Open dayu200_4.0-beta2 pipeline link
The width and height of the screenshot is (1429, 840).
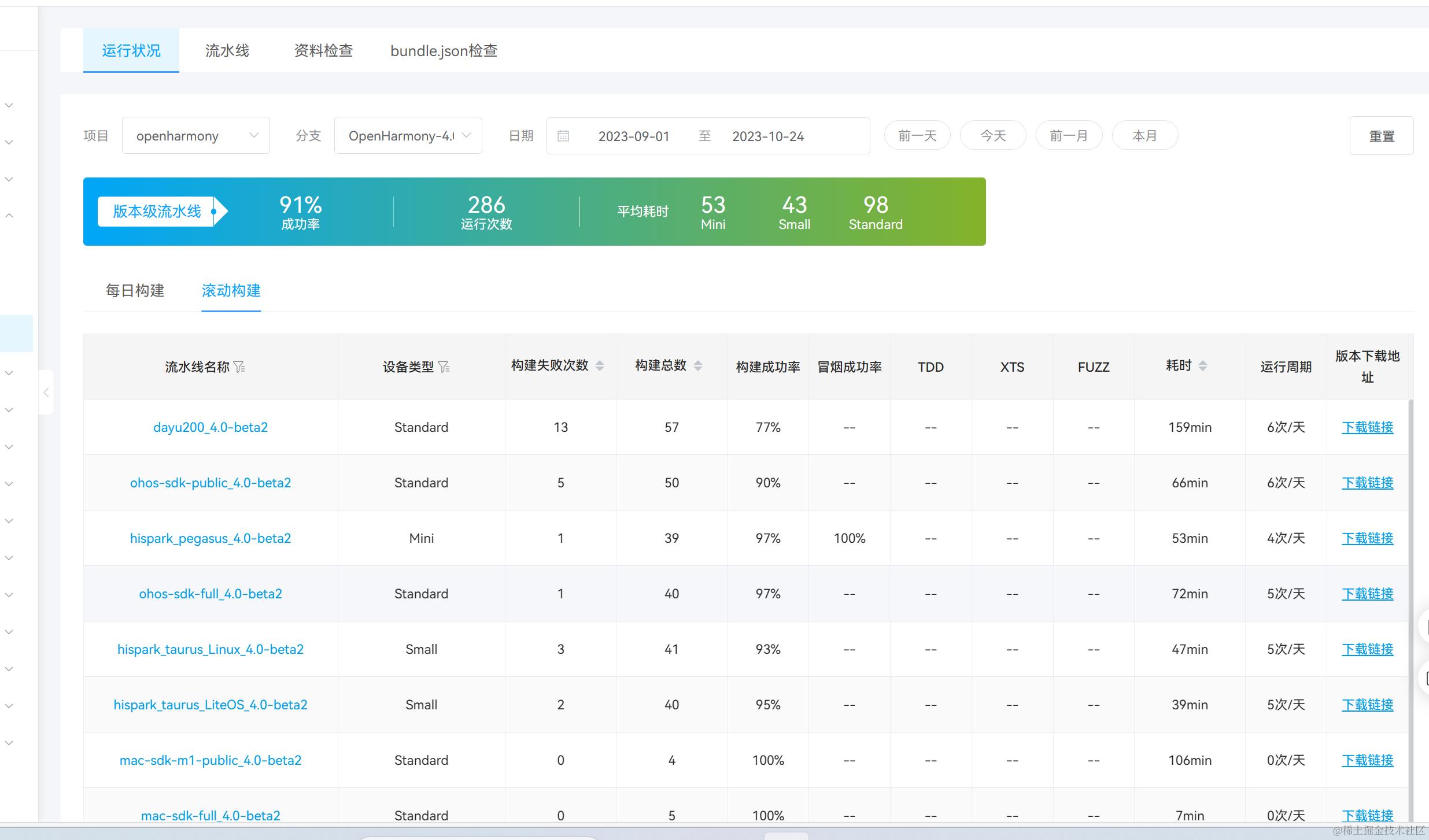(211, 427)
